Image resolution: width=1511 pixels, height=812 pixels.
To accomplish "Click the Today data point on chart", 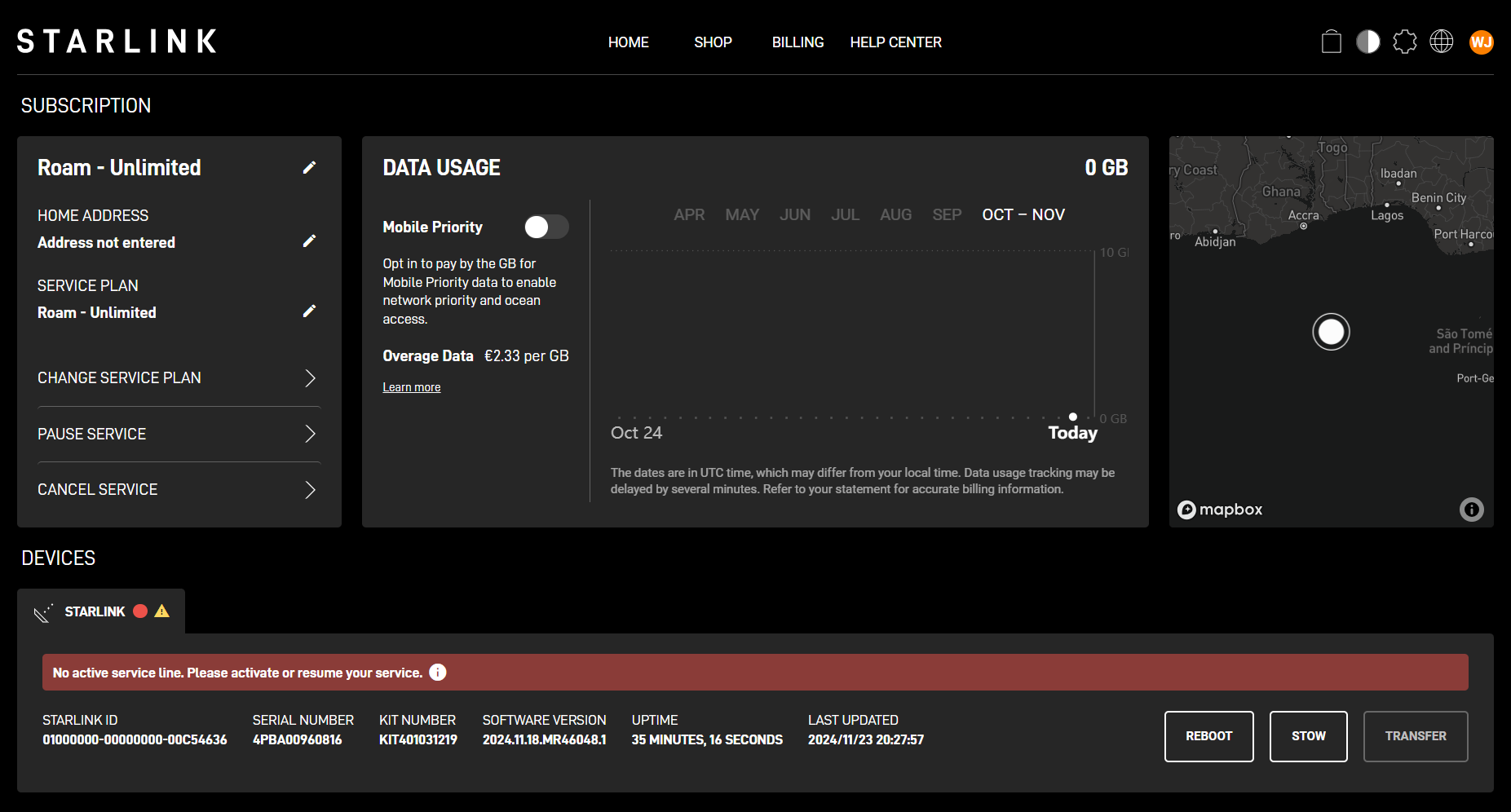I will click(x=1072, y=417).
